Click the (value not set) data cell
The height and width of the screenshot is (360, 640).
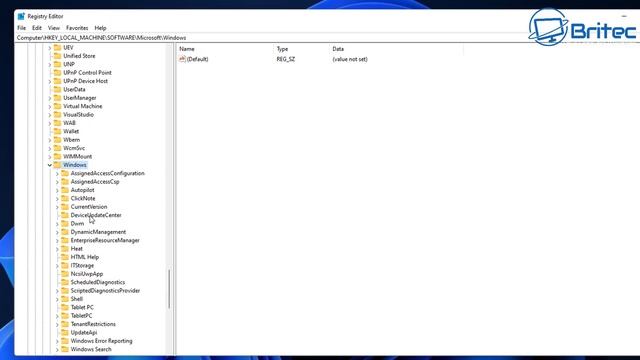(x=350, y=59)
